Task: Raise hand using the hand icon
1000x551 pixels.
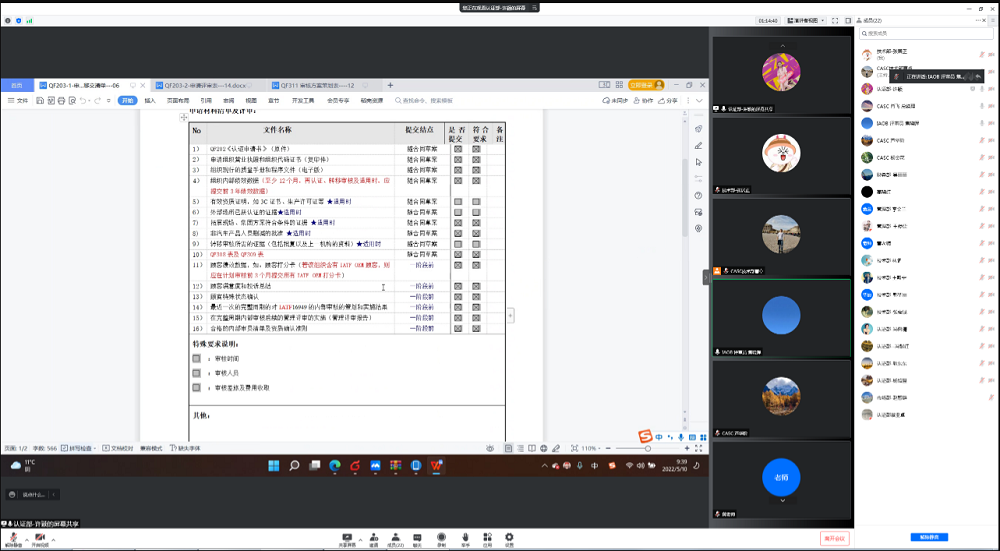Action: tap(465, 540)
